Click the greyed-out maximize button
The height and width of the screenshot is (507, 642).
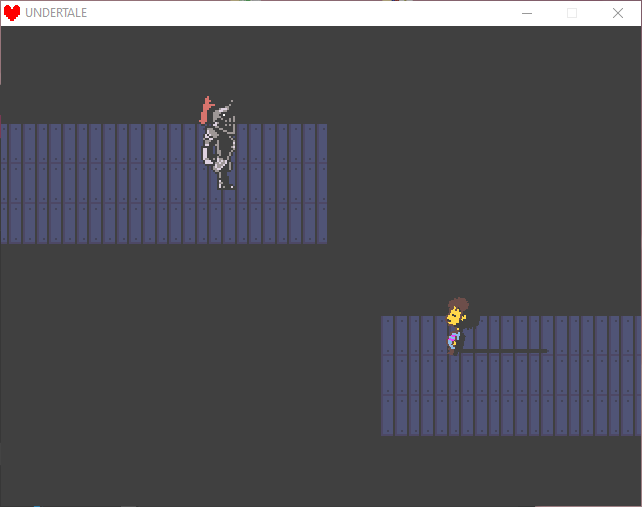[572, 13]
